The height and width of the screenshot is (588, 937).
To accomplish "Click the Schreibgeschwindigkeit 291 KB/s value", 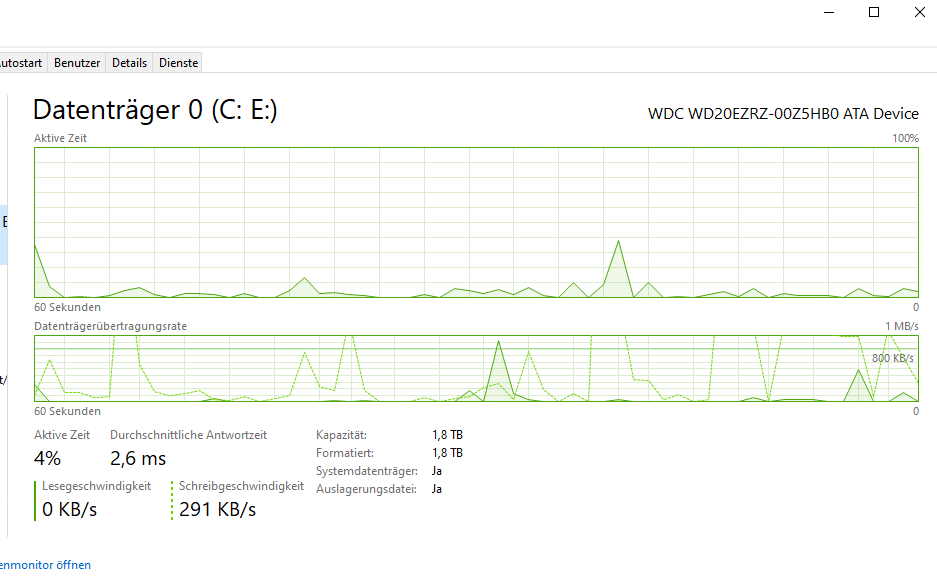I will click(x=217, y=509).
